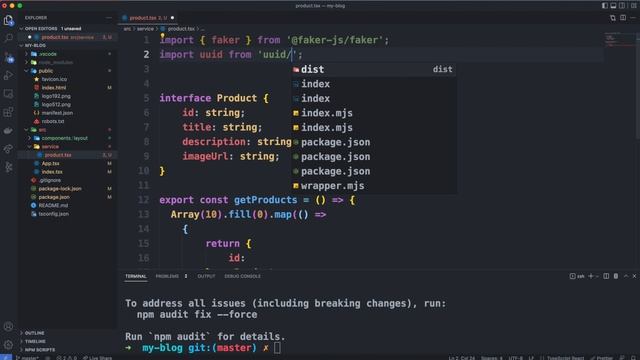Screen dimensions: 640x360
Task: Open editor more actions menu
Action: point(633,18)
